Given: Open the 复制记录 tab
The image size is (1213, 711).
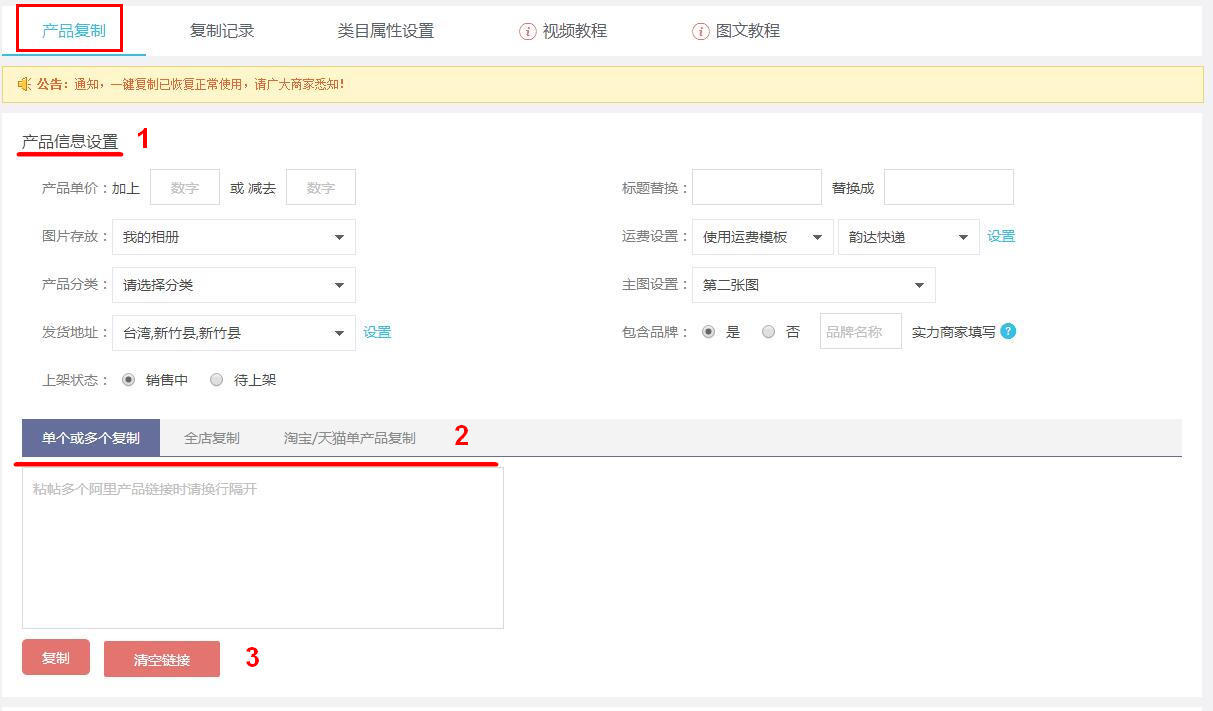Looking at the screenshot, I should click(x=222, y=31).
